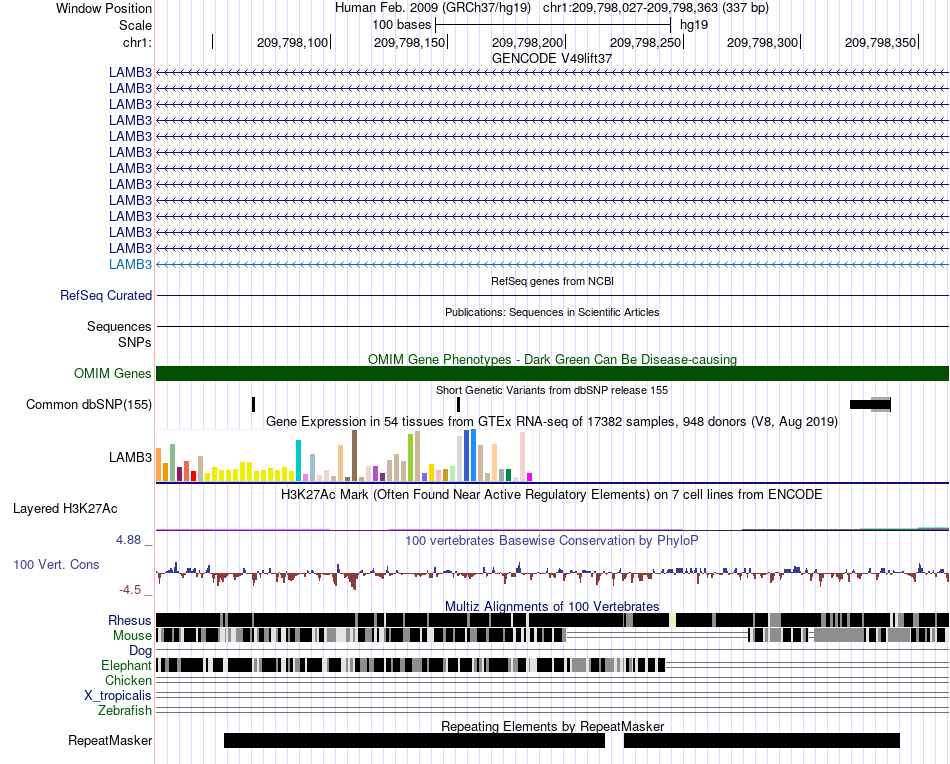Click the GTEx LAMB3 expression bar chart

tap(344, 456)
